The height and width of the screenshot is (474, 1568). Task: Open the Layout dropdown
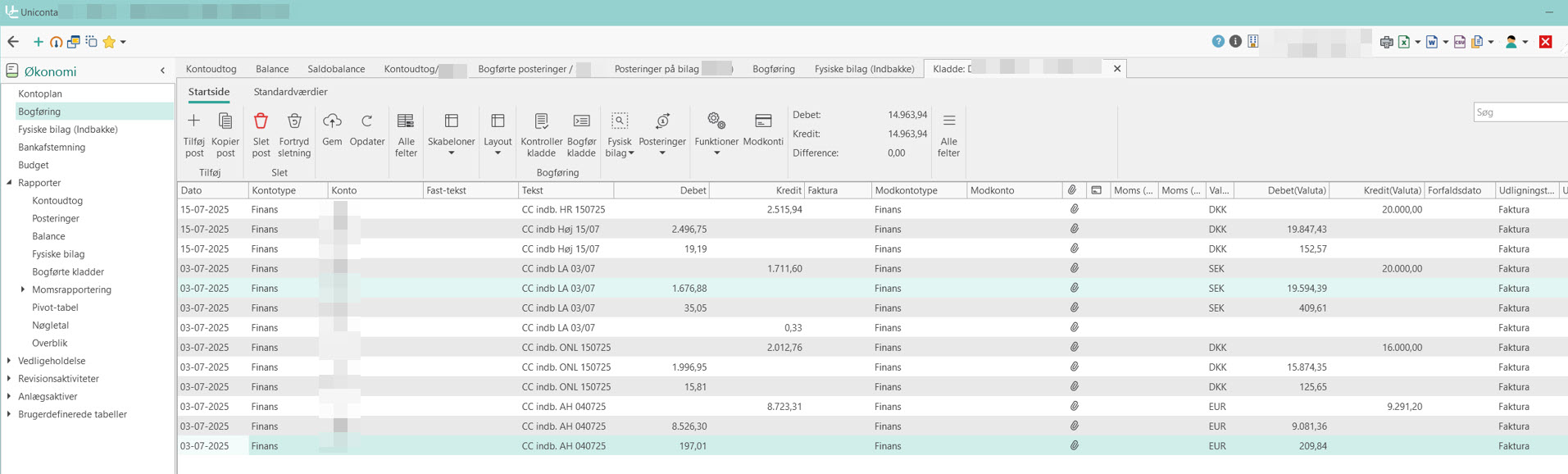point(498,135)
